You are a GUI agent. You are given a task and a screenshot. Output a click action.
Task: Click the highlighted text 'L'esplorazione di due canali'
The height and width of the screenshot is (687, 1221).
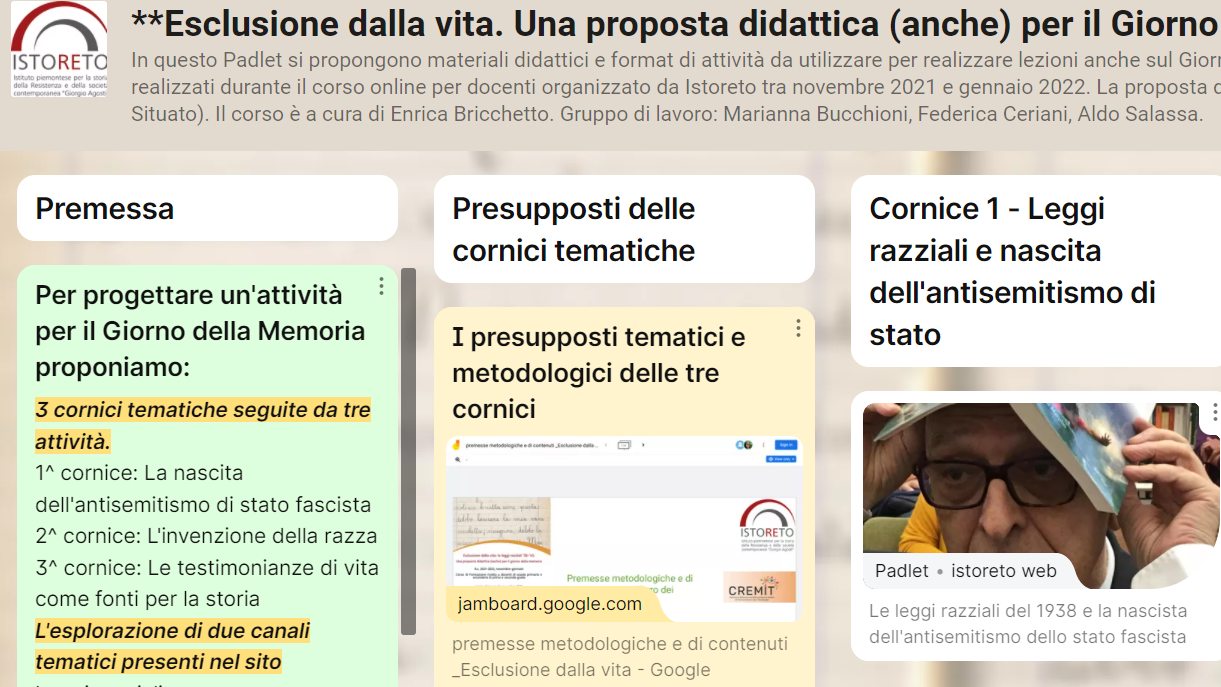[x=172, y=631]
